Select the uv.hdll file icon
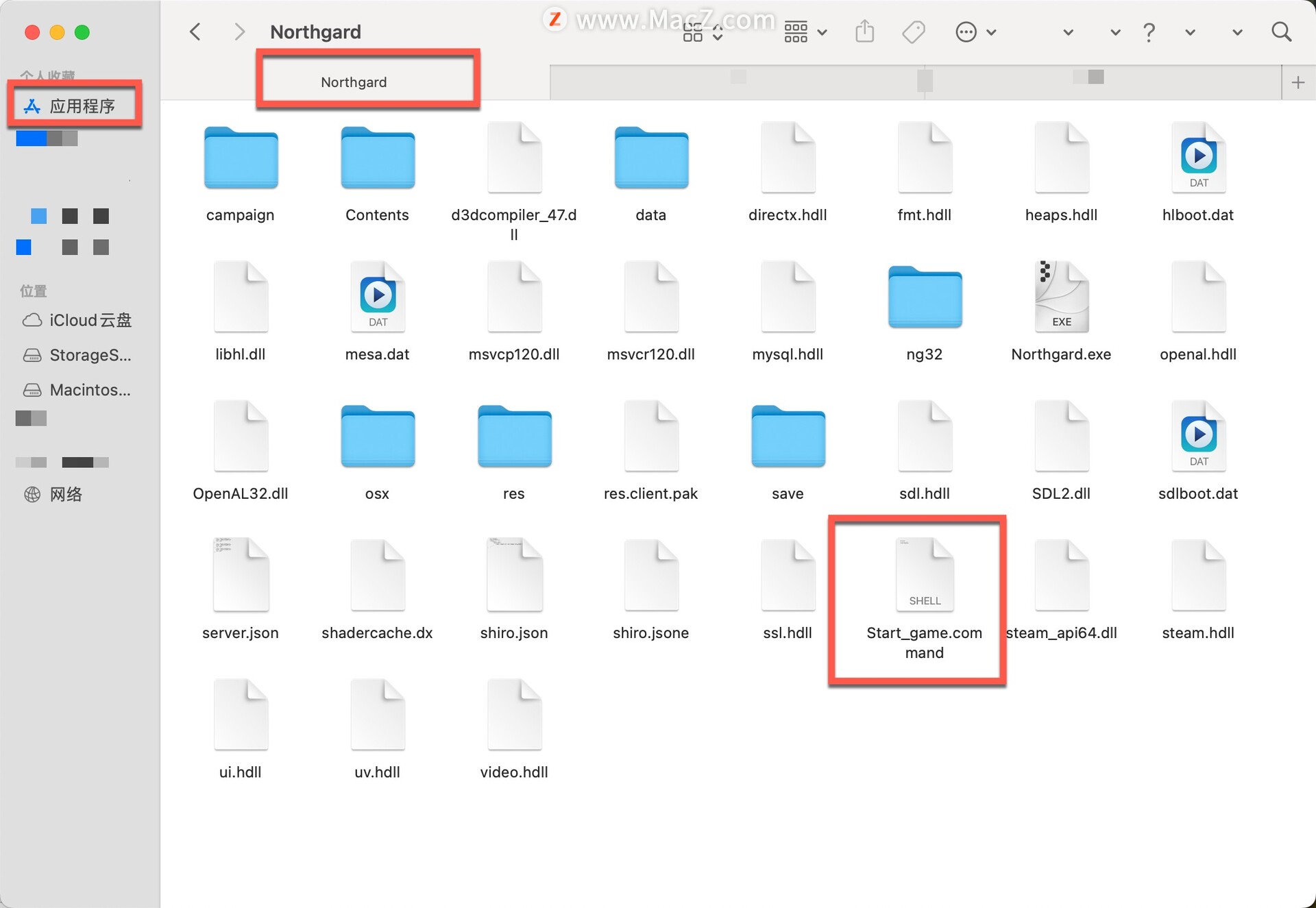The image size is (1316, 908). (378, 715)
